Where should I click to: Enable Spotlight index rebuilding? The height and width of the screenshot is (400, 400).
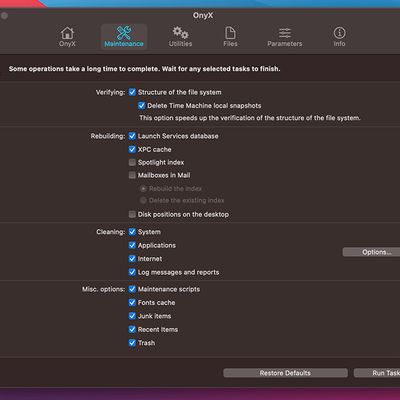click(x=132, y=162)
